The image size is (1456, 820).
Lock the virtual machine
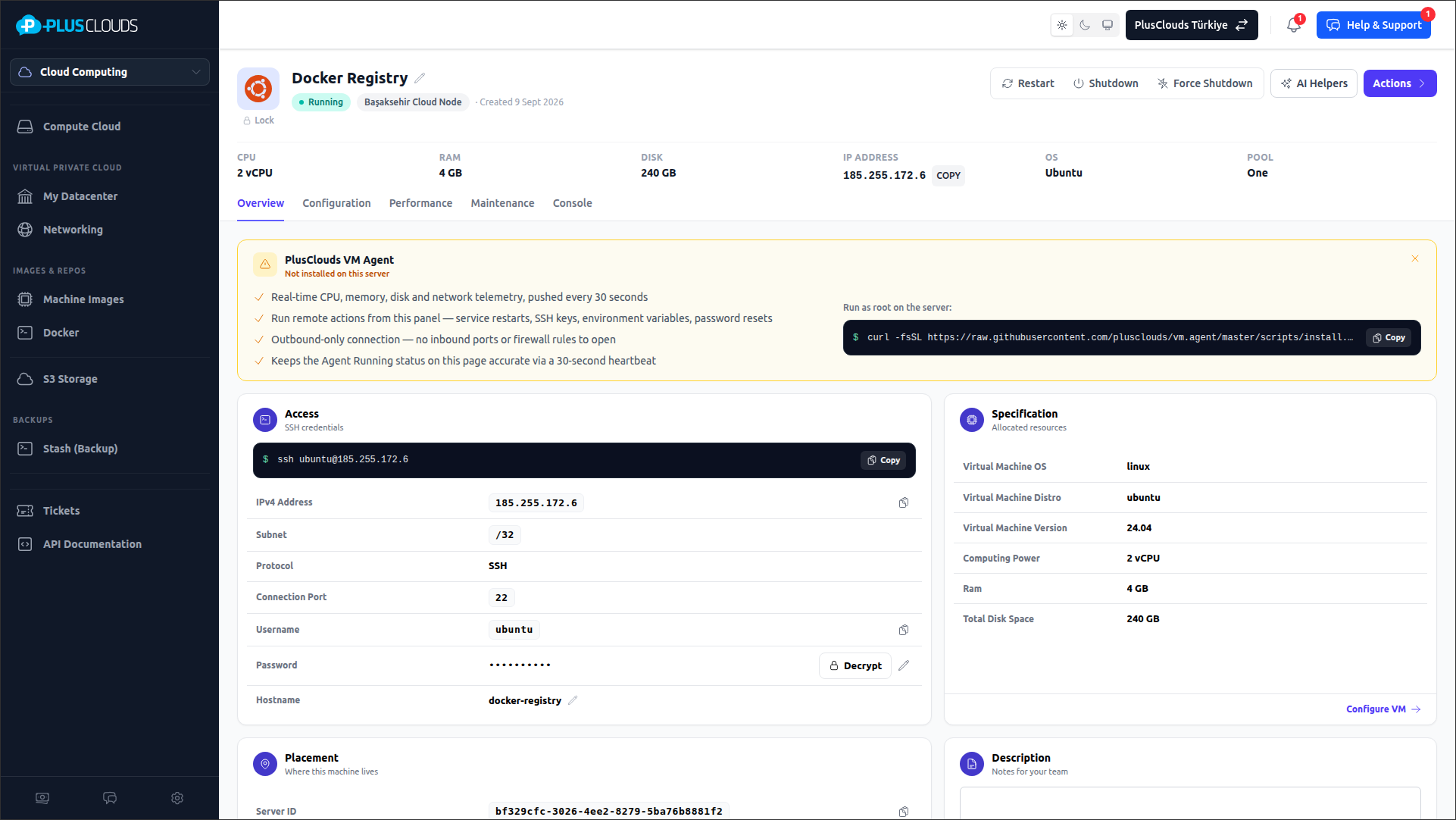coord(258,120)
